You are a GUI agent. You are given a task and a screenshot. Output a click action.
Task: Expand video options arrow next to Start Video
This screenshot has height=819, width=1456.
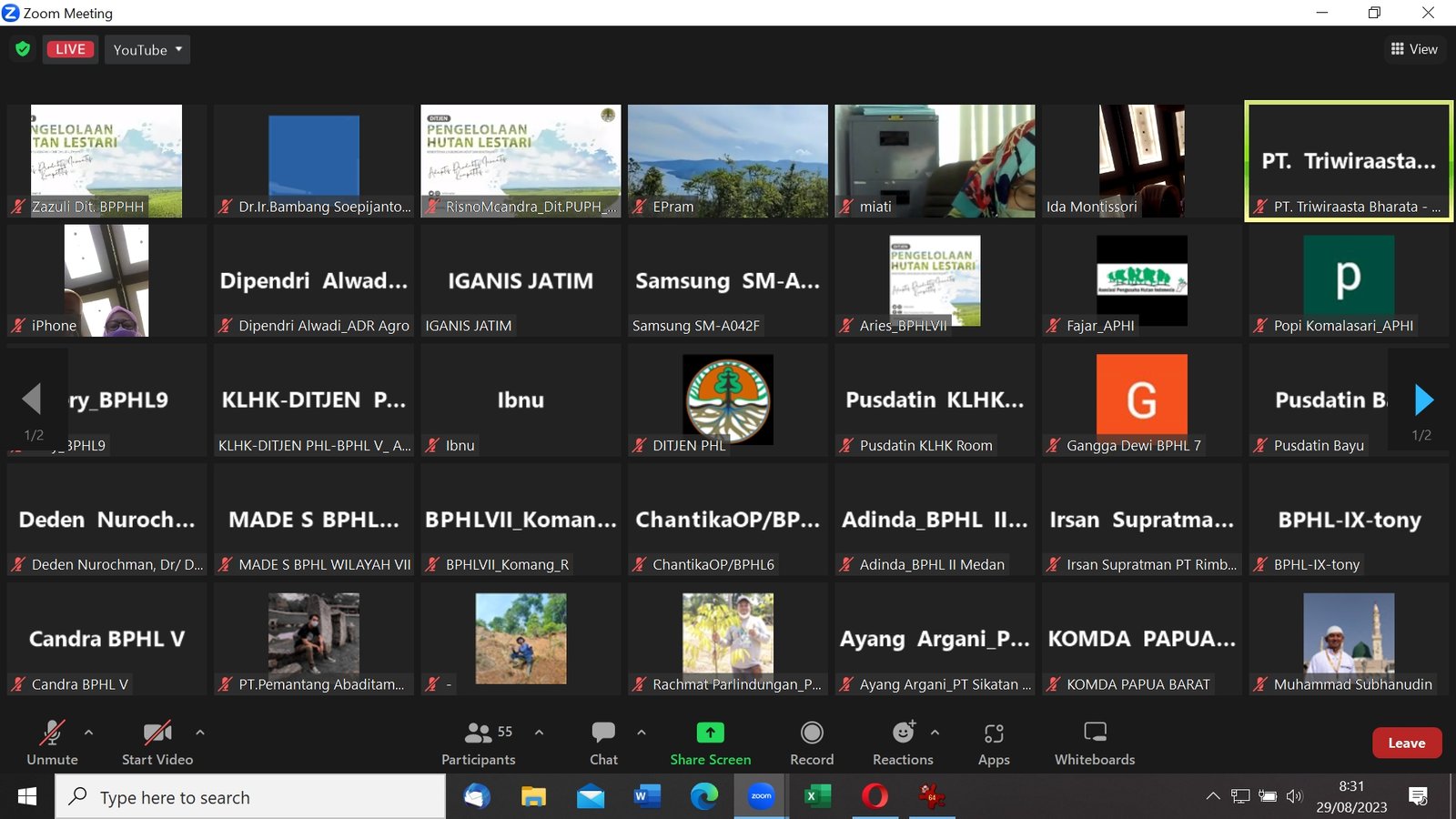pos(199,732)
